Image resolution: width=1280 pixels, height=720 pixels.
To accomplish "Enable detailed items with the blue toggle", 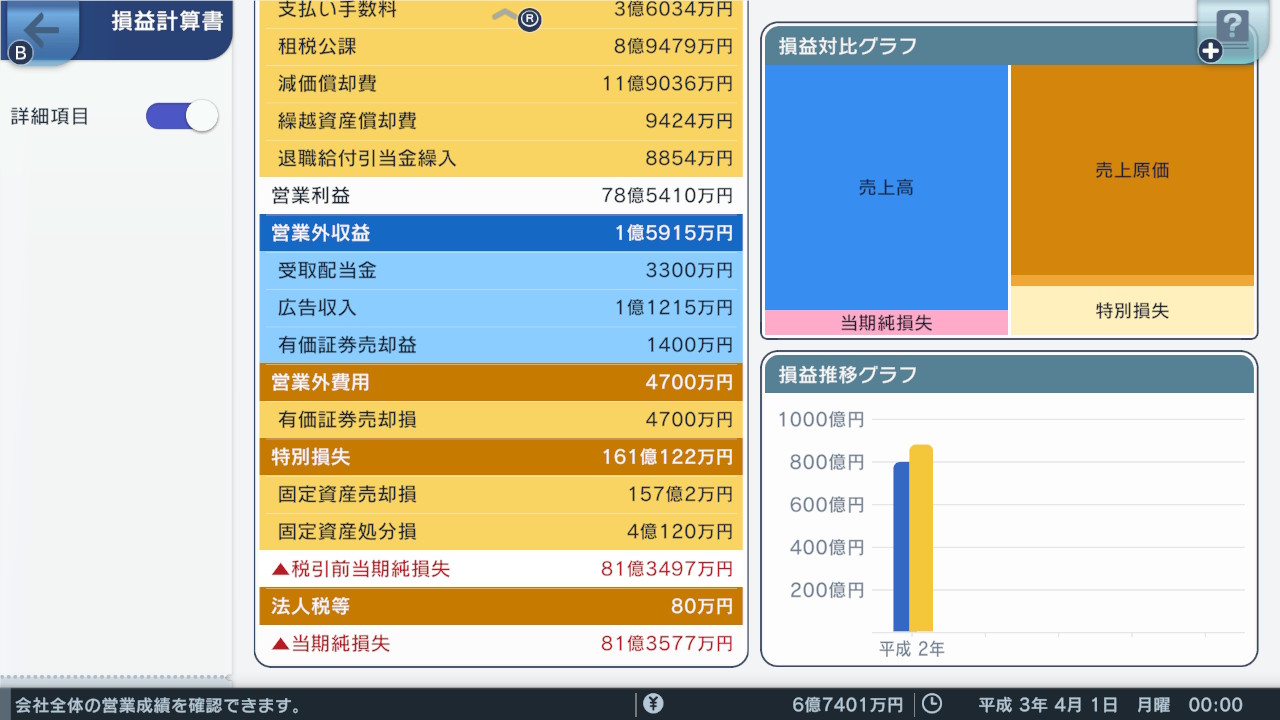I will [181, 116].
